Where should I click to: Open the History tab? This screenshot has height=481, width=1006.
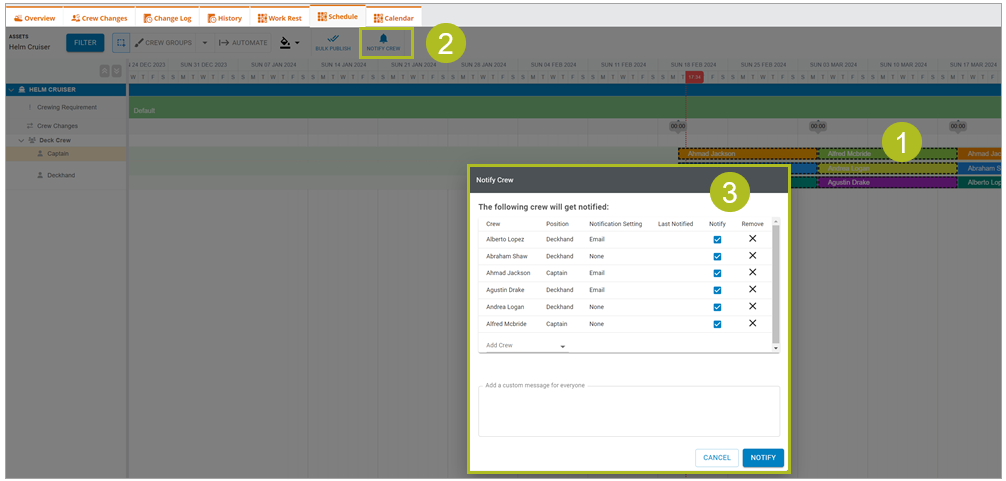[225, 18]
